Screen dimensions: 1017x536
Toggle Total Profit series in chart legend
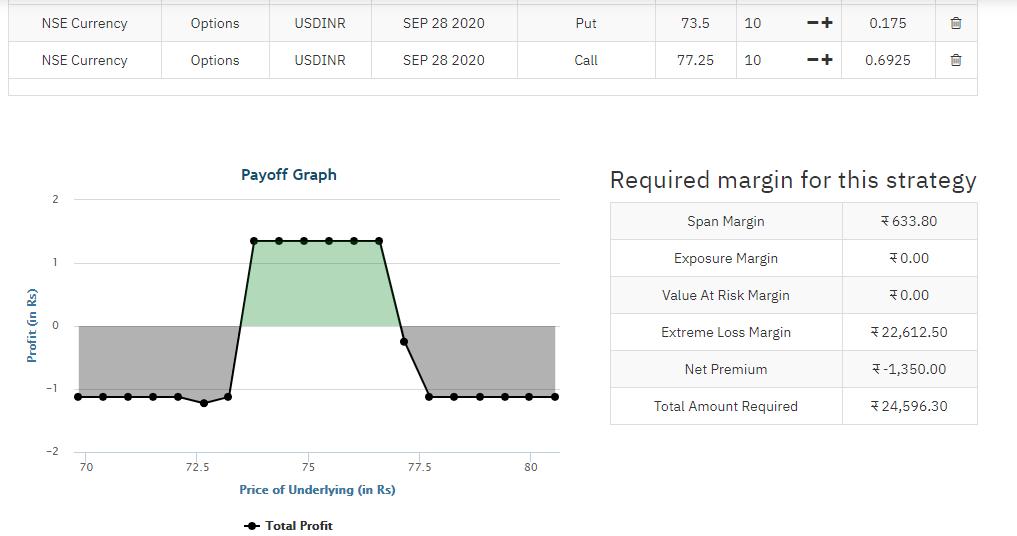point(288,526)
